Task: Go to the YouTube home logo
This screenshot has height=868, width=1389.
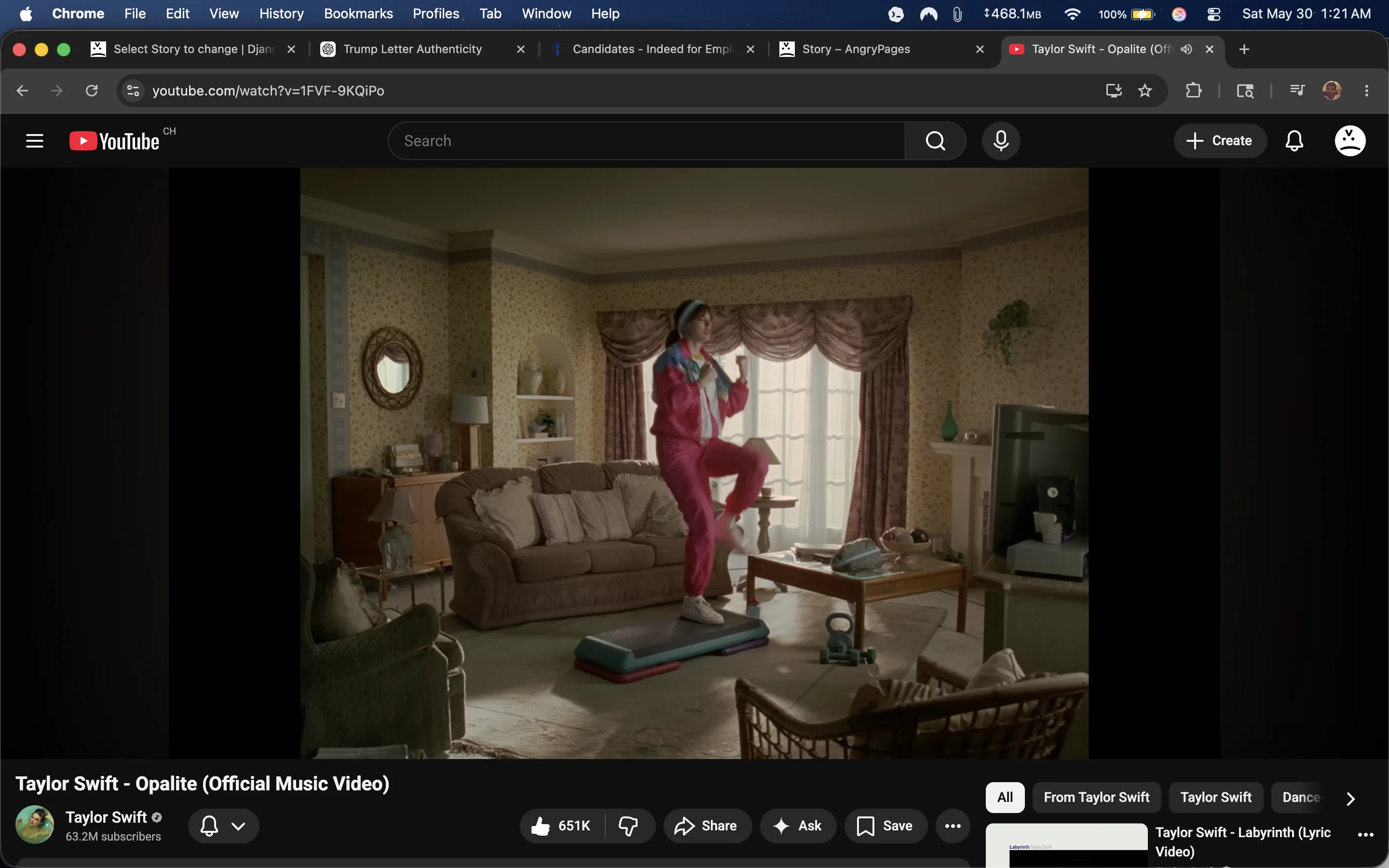Action: click(114, 141)
